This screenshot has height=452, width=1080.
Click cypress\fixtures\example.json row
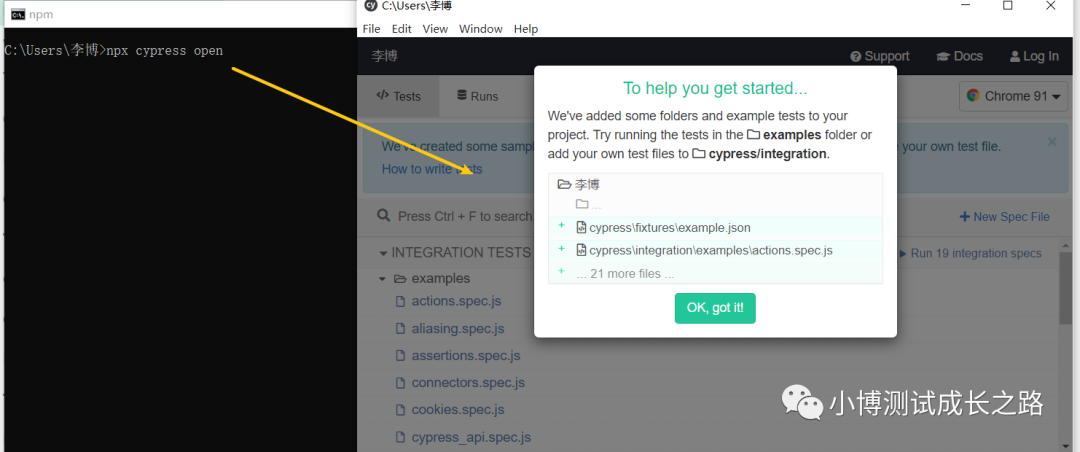pos(715,228)
